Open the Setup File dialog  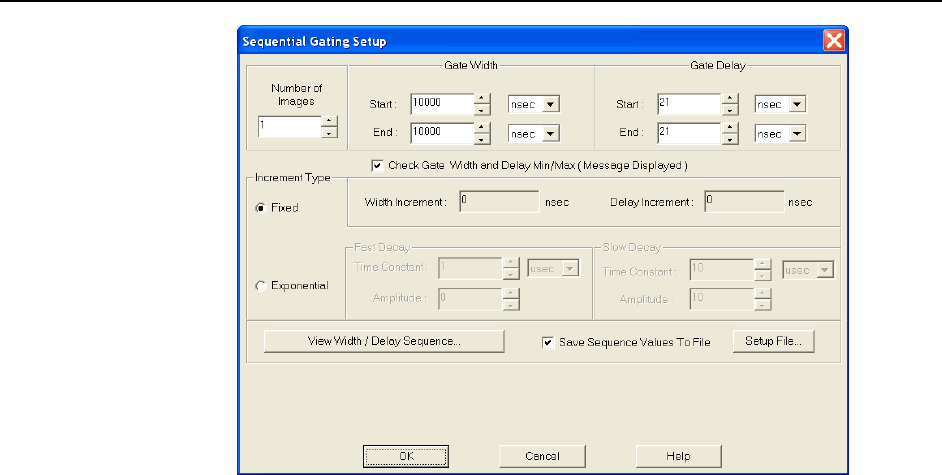pos(773,342)
